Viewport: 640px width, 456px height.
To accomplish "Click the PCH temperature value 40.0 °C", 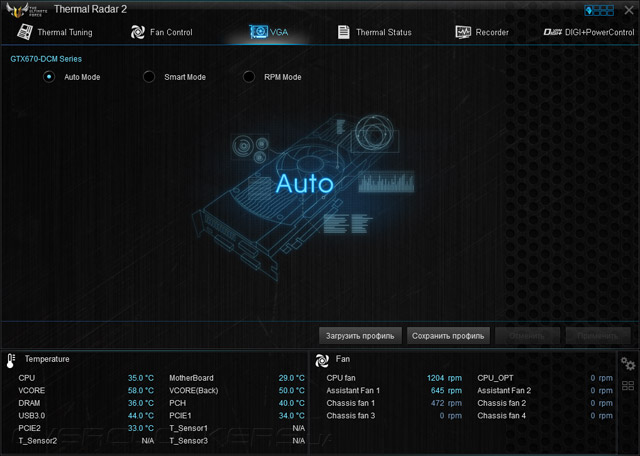I will click(291, 403).
